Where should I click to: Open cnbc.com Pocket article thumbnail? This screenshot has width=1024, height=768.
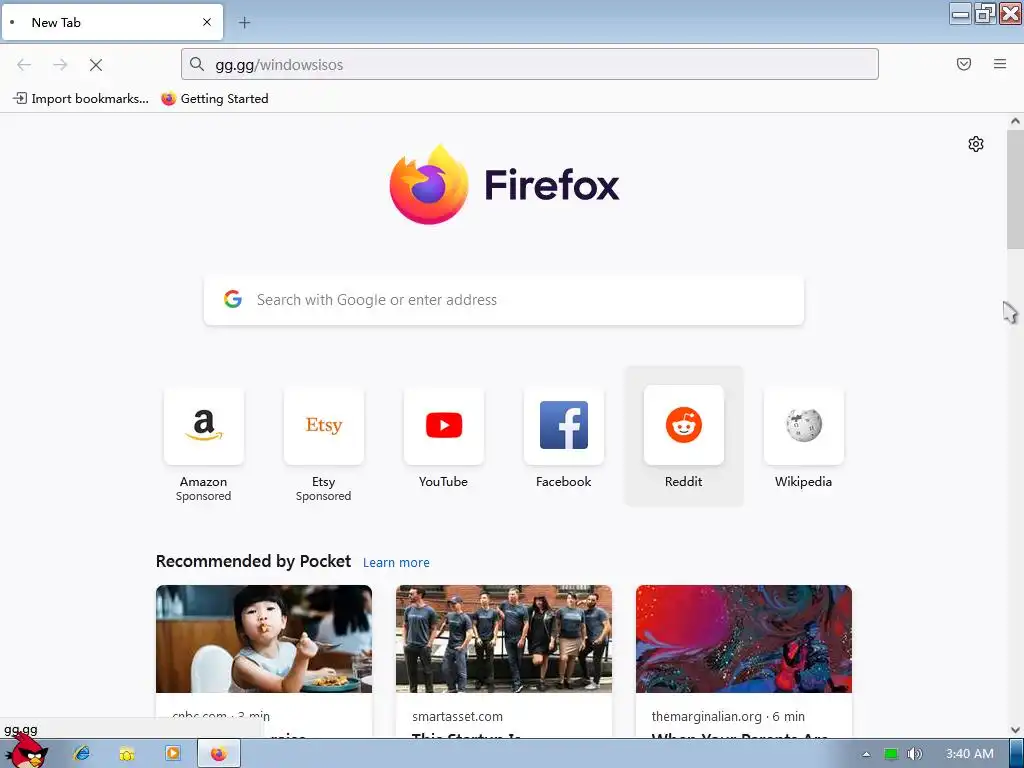(x=264, y=639)
